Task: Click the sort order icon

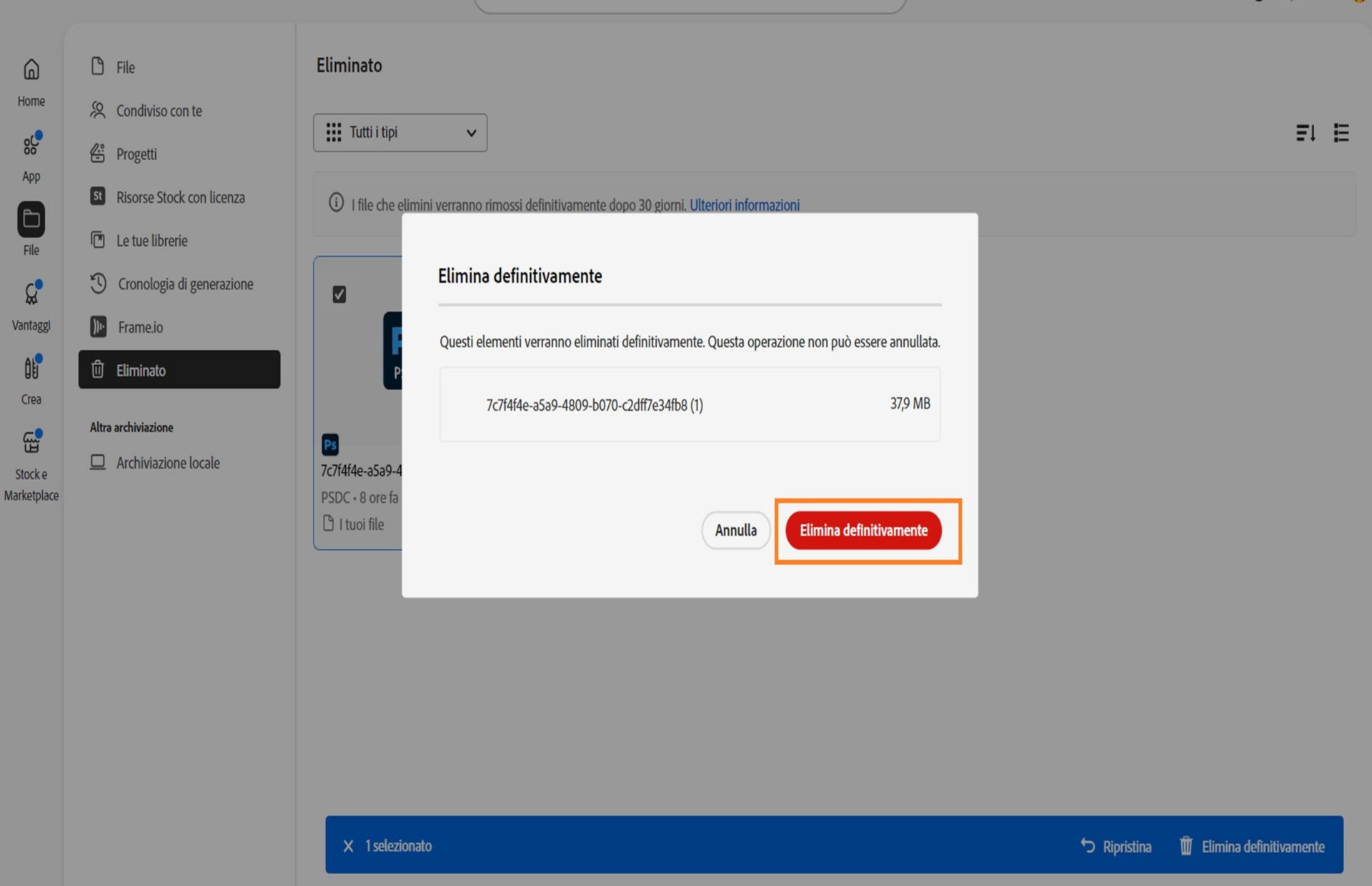Action: [x=1306, y=133]
